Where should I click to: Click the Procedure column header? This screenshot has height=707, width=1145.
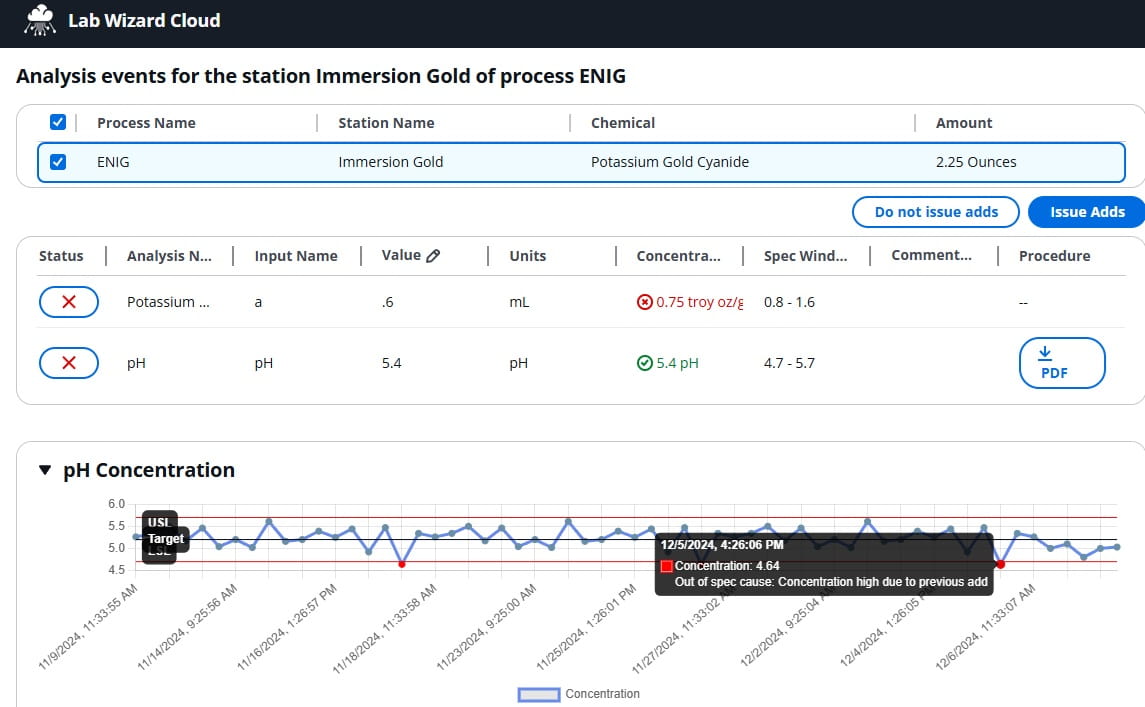(x=1054, y=256)
